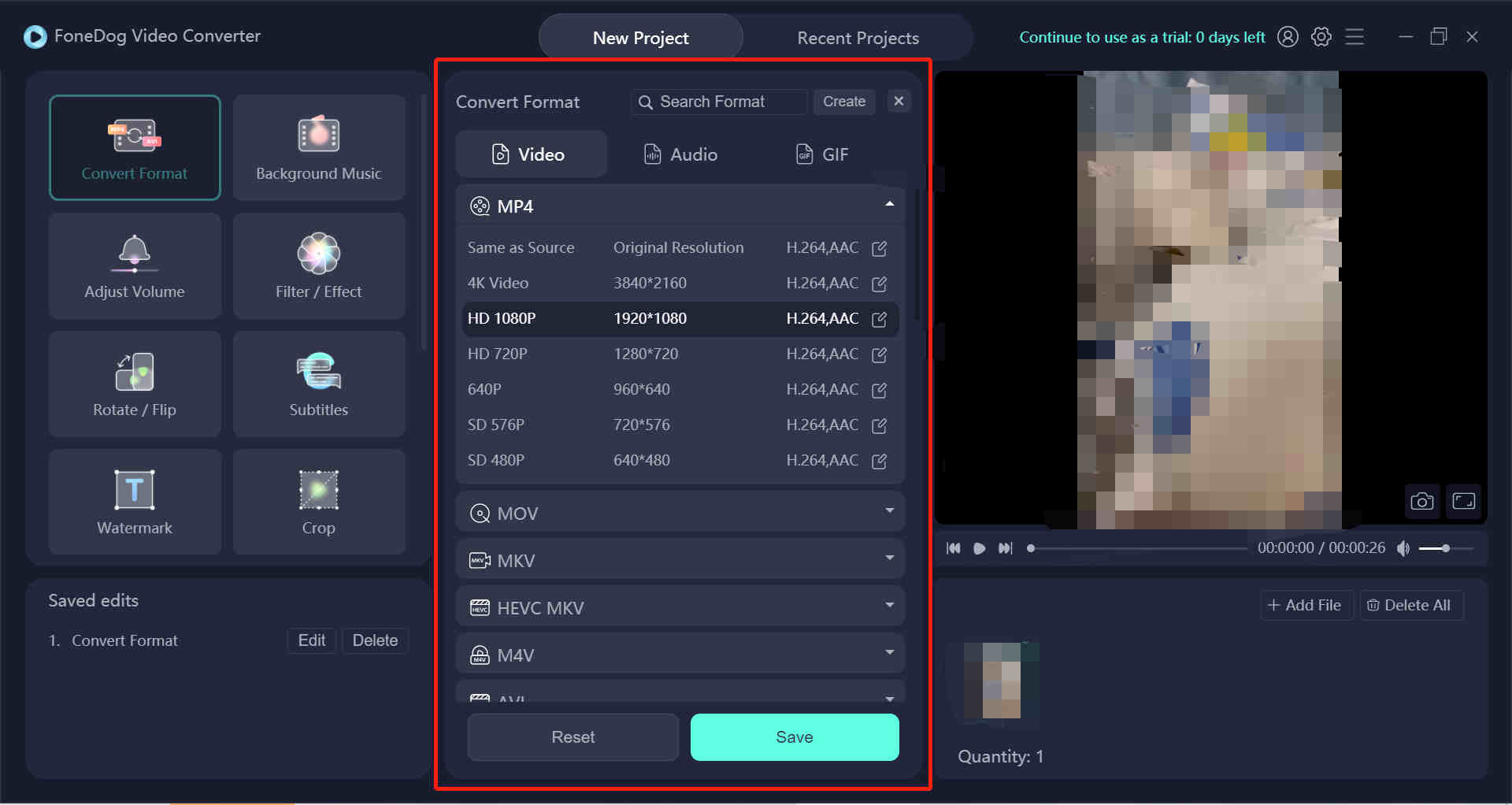Viewport: 1512px width, 805px height.
Task: Take a snapshot with the camera icon
Action: pyautogui.click(x=1421, y=501)
